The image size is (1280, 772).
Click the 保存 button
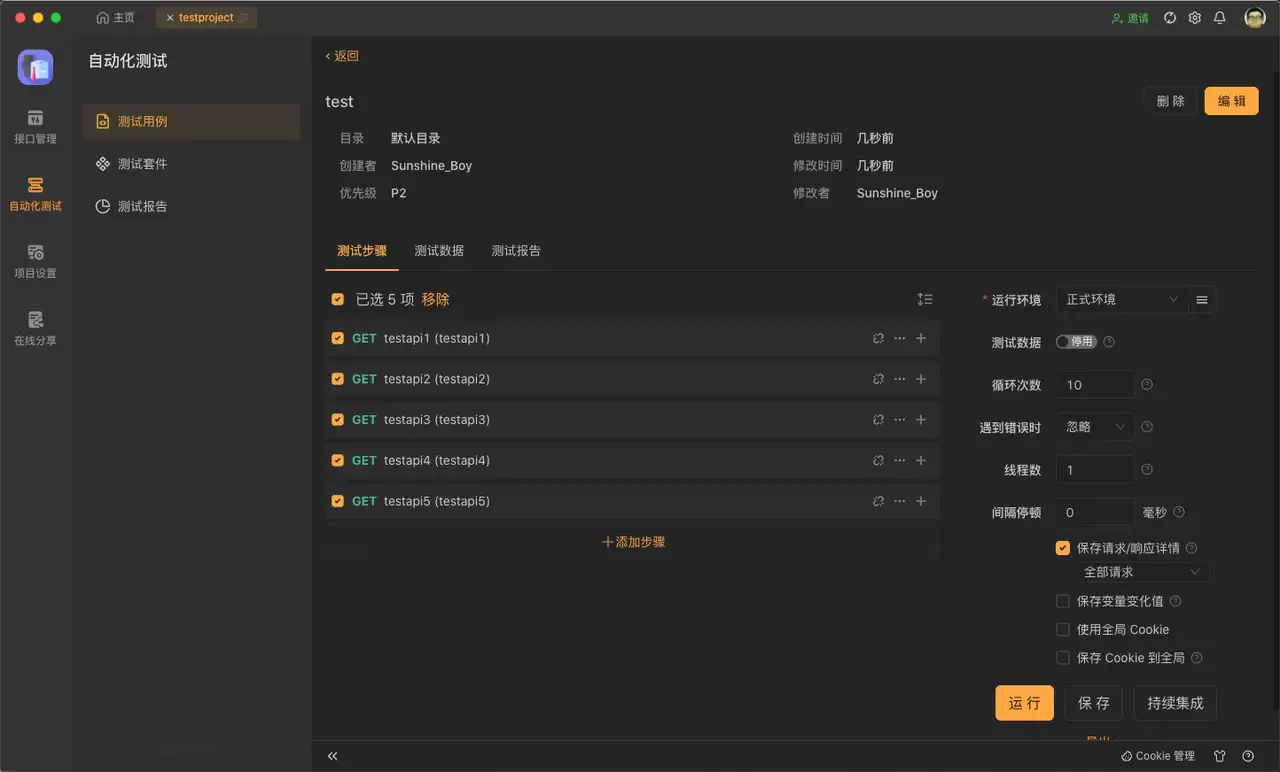click(x=1093, y=703)
